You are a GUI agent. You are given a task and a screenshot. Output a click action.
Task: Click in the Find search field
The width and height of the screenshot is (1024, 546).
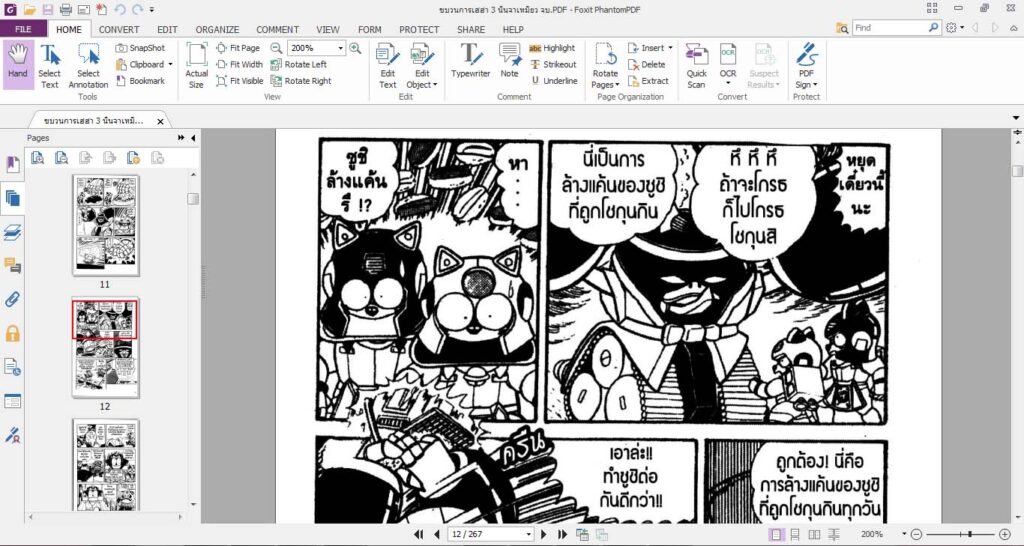[889, 28]
